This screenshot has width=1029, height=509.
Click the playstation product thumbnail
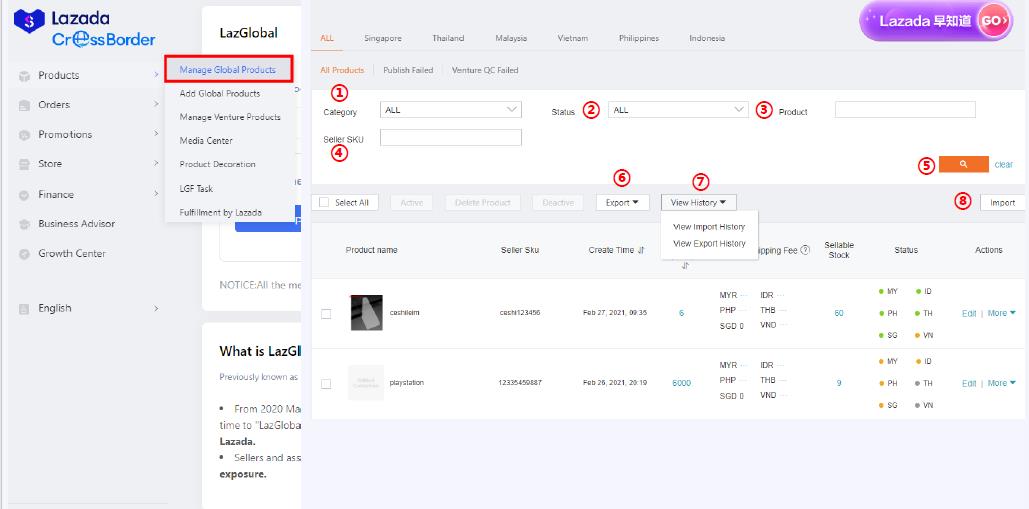(x=366, y=382)
